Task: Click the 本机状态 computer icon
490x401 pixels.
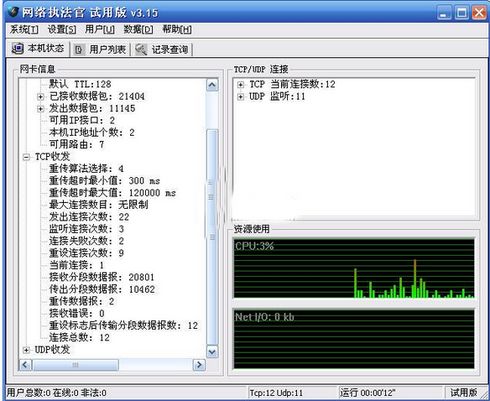Action: [x=18, y=48]
